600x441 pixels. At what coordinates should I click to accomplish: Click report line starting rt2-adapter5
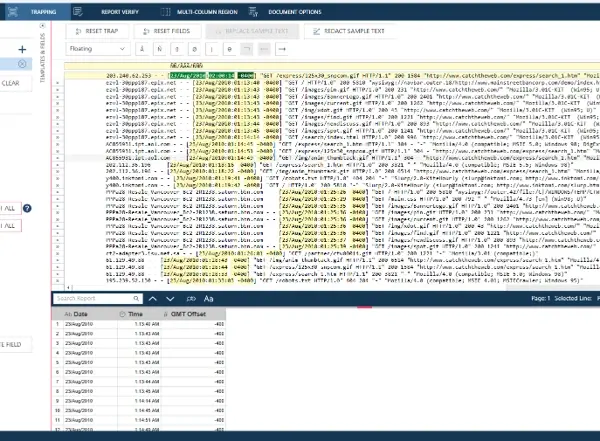tap(321, 253)
